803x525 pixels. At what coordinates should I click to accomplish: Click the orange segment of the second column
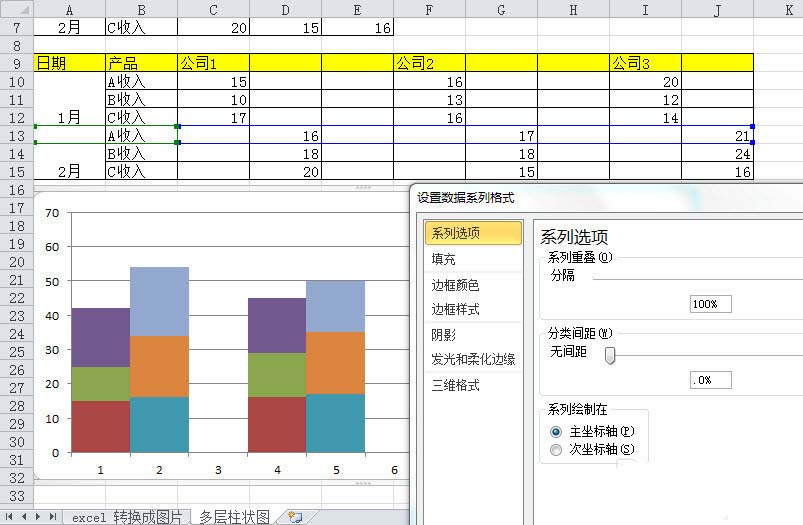click(x=159, y=367)
